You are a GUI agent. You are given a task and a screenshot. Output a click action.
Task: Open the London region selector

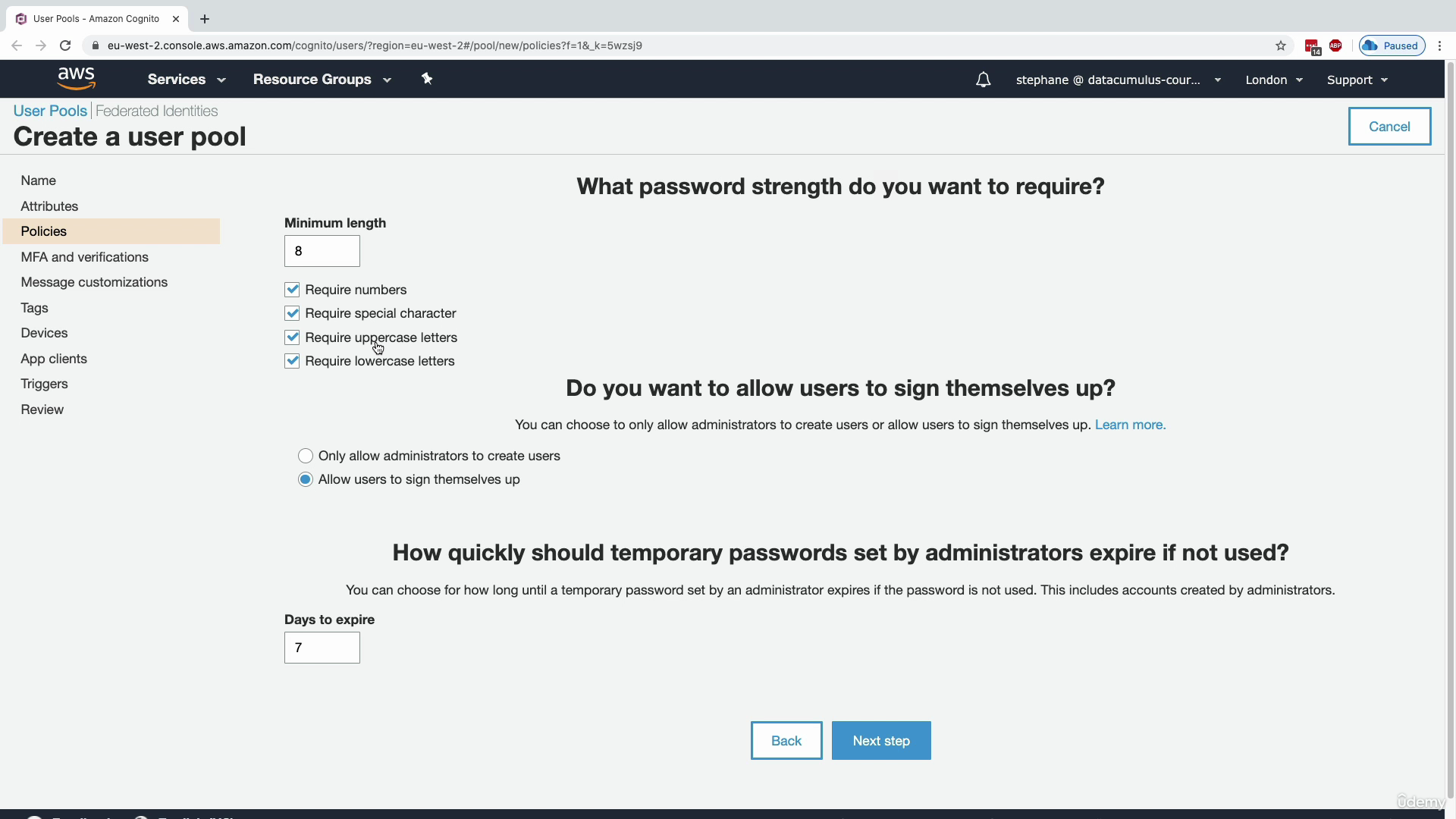(x=1274, y=80)
